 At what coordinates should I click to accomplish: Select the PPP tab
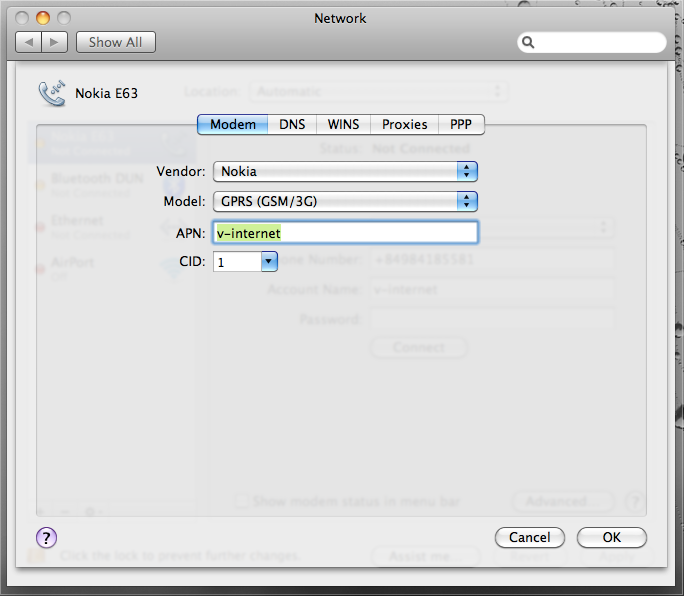tap(461, 124)
